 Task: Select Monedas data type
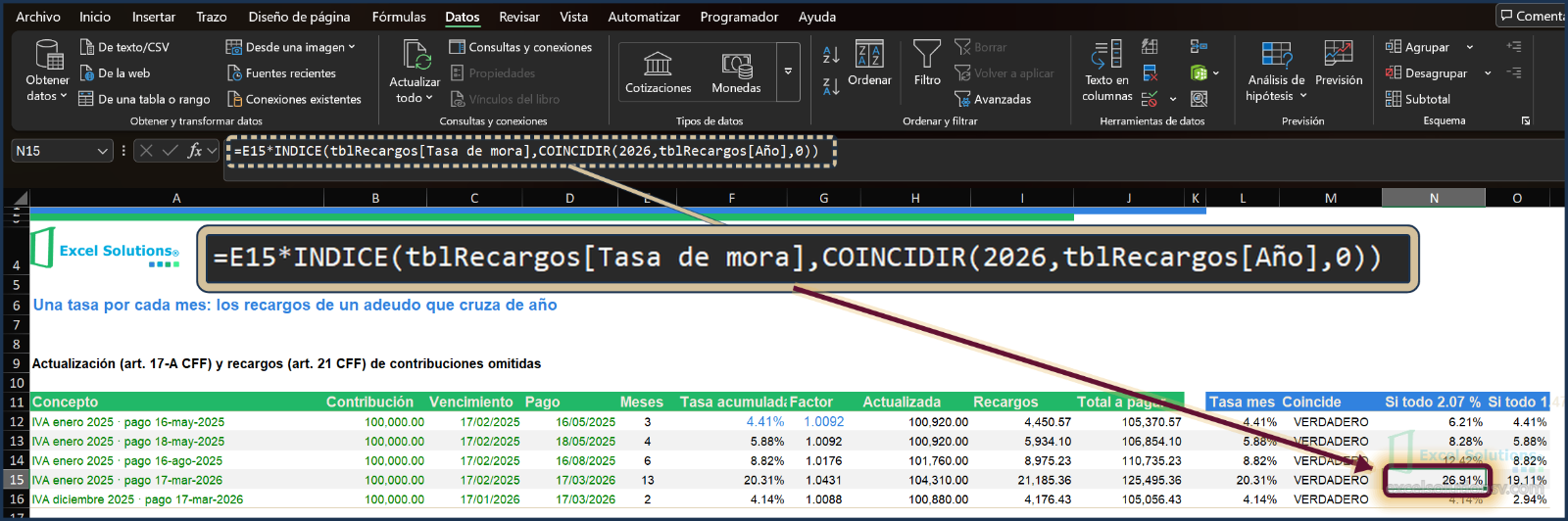736,72
